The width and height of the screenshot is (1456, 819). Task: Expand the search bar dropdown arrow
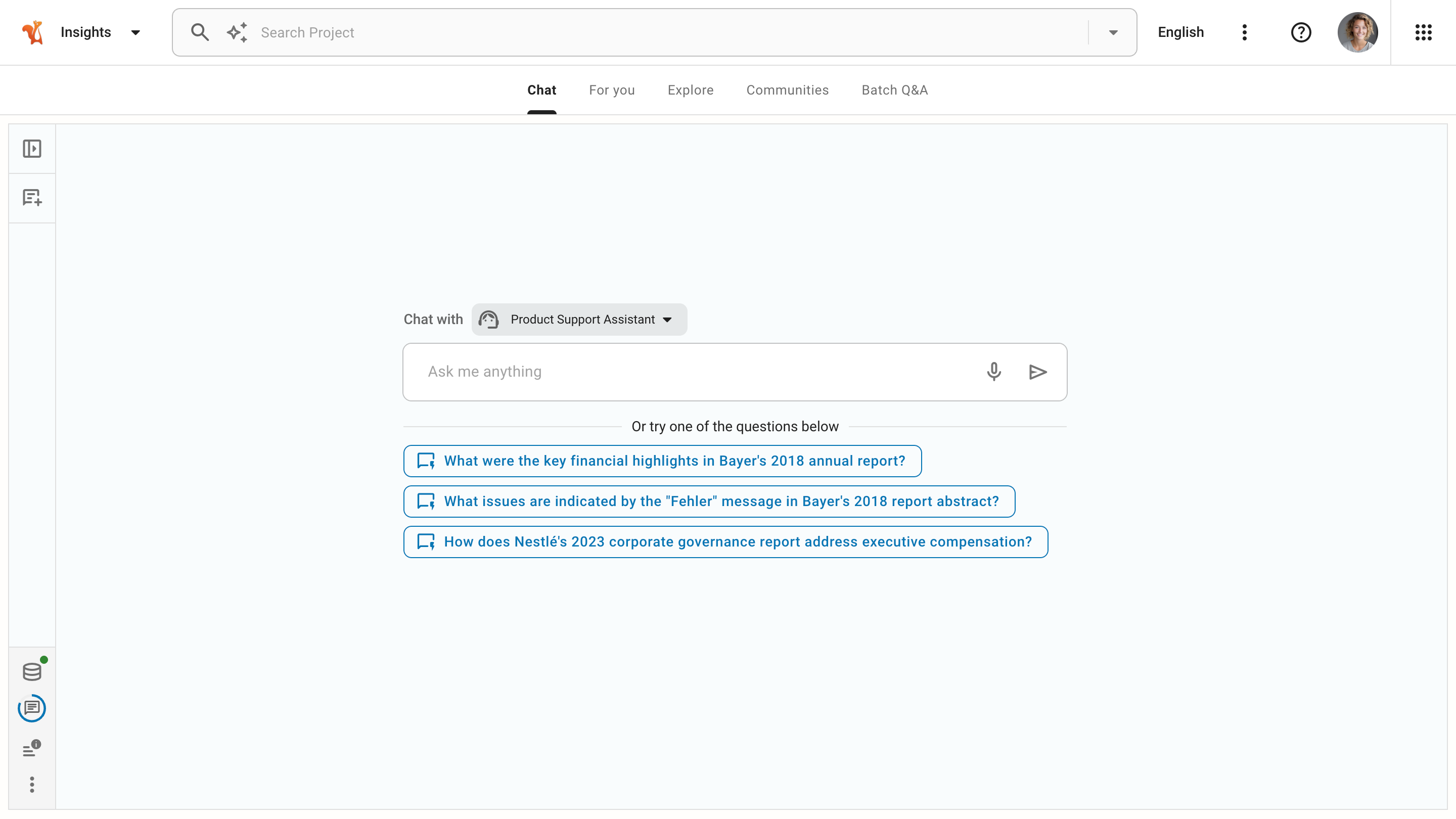[x=1113, y=33]
